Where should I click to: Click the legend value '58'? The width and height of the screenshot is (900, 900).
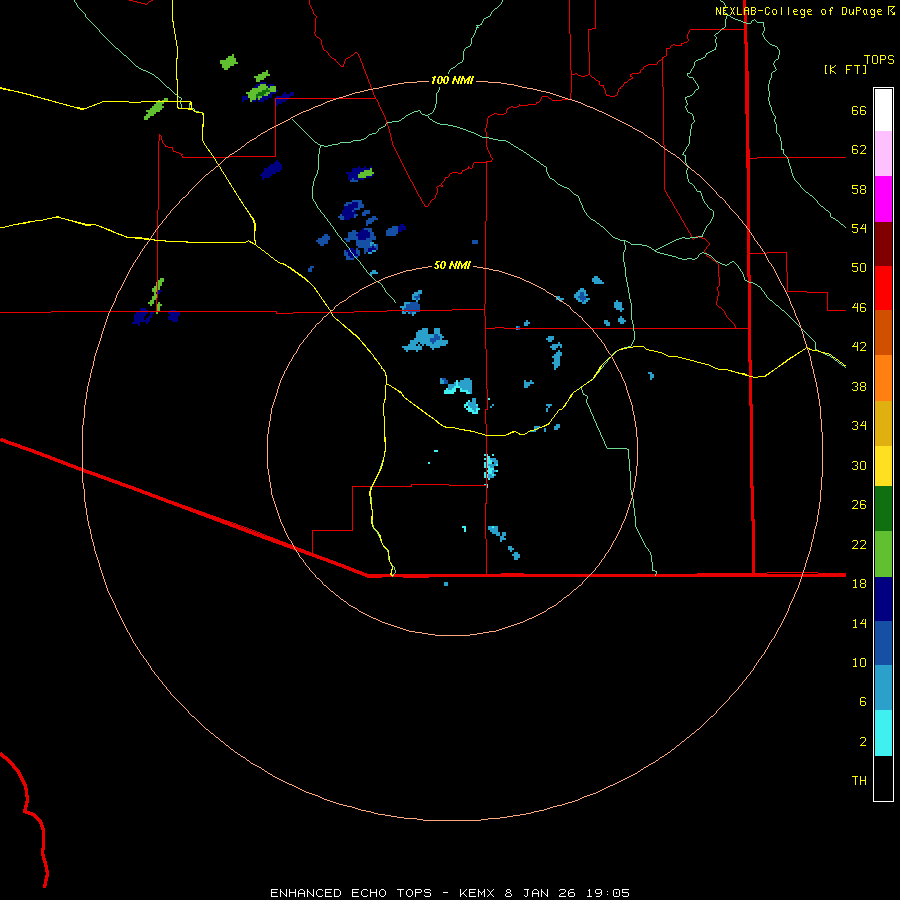click(x=859, y=189)
